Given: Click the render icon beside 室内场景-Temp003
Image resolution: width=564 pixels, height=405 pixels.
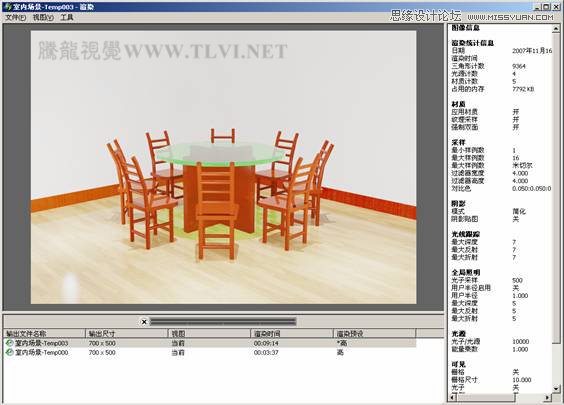Looking at the screenshot, I should point(9,343).
